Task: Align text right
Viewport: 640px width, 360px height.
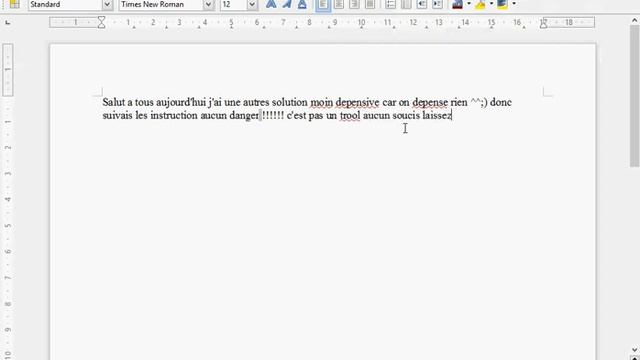Action: click(x=354, y=4)
